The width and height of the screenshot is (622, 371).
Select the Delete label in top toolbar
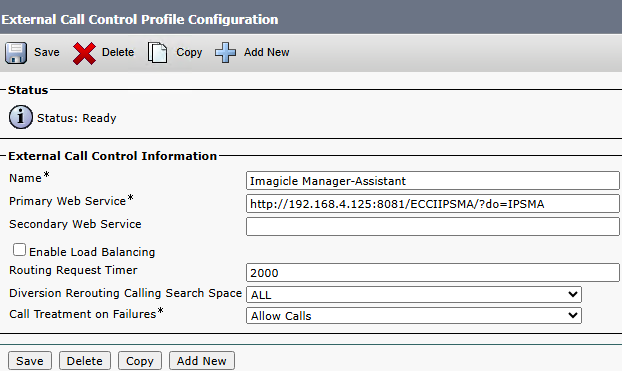coord(118,52)
